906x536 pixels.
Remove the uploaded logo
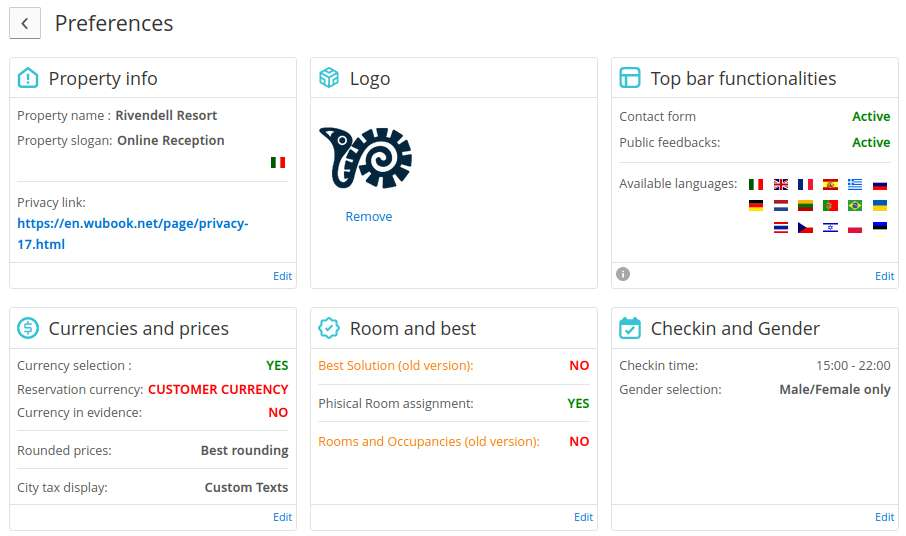(369, 217)
